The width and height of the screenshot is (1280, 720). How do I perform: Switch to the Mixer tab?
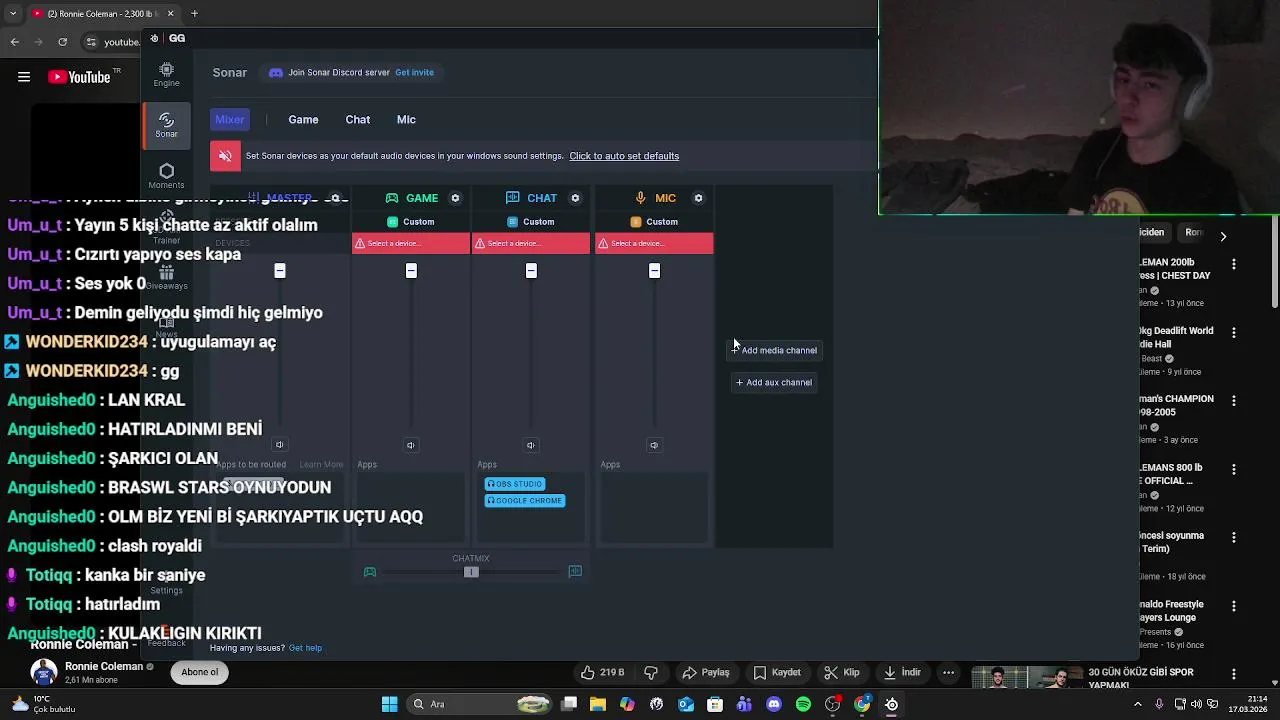230,119
